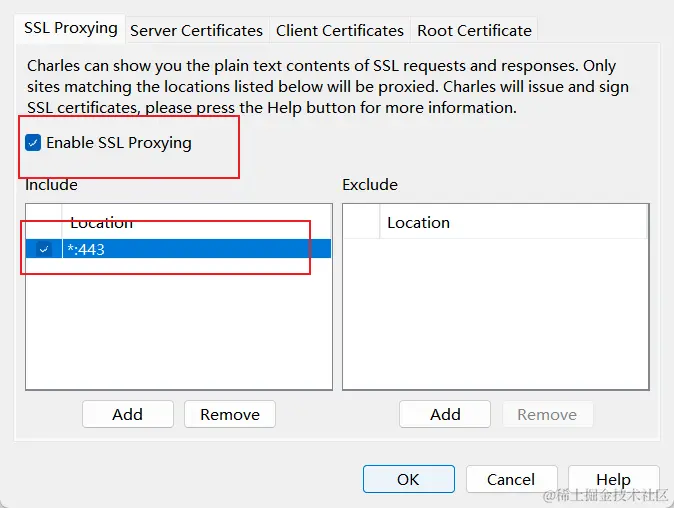This screenshot has width=674, height=508.
Task: Open the Client Certificates tab
Action: pyautogui.click(x=340, y=31)
